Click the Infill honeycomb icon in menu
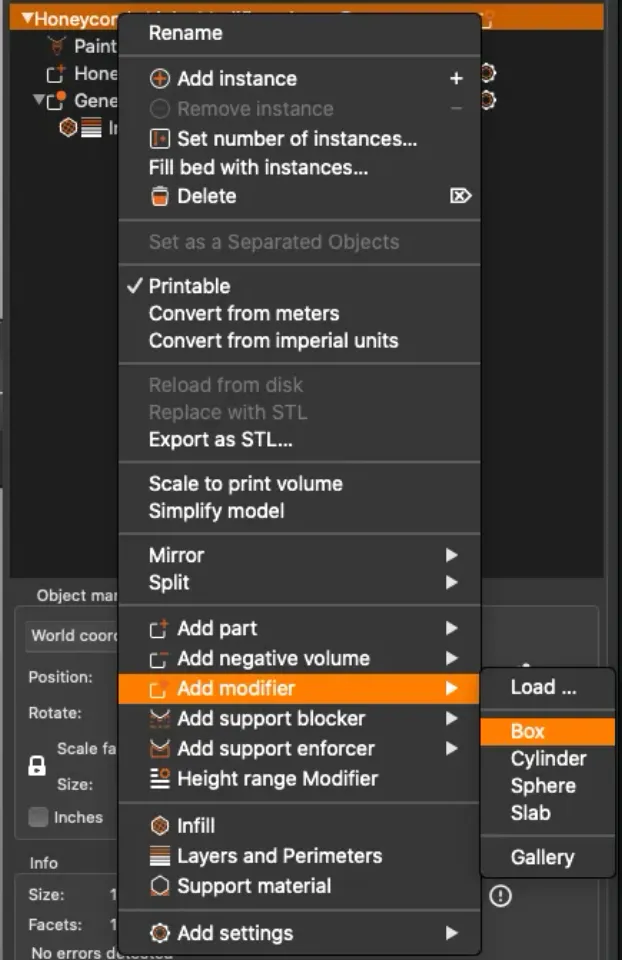This screenshot has width=622, height=960. tap(159, 826)
